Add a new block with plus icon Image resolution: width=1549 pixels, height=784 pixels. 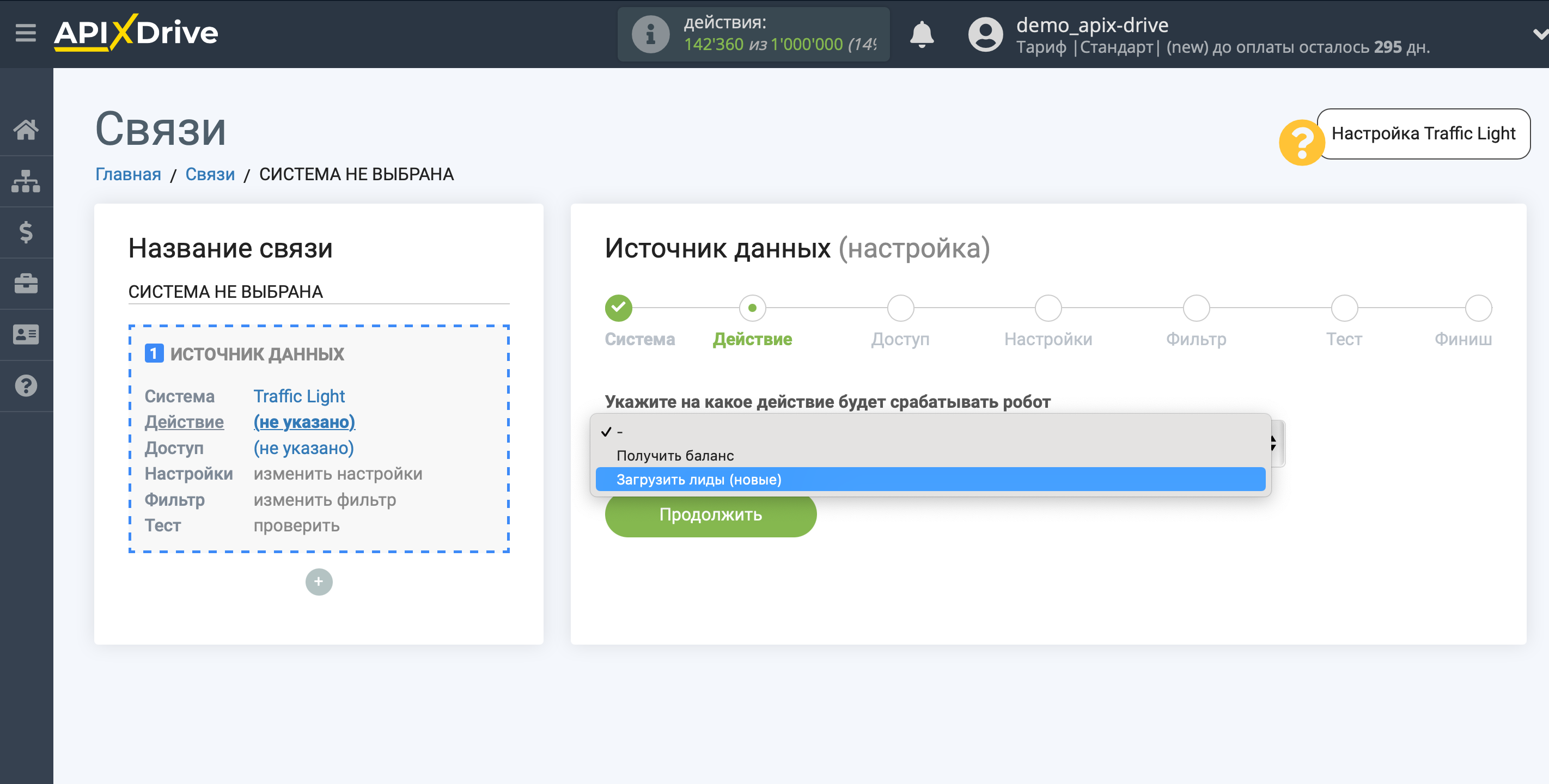[x=319, y=581]
